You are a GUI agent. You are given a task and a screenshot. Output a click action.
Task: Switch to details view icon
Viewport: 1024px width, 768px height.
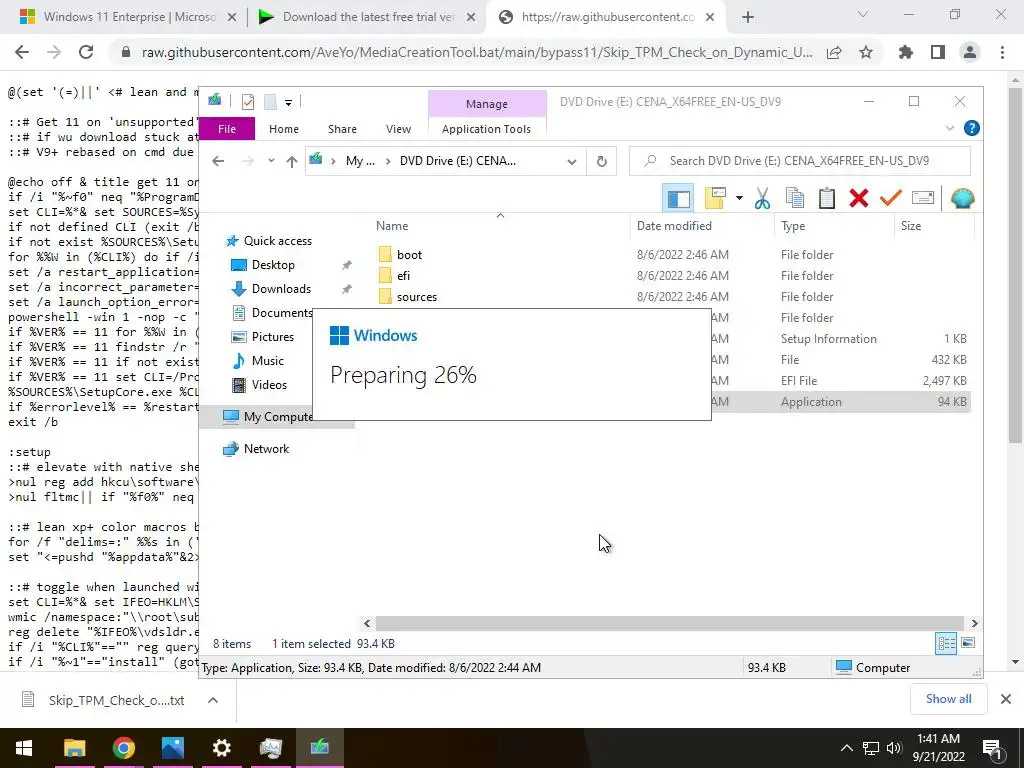coord(946,643)
